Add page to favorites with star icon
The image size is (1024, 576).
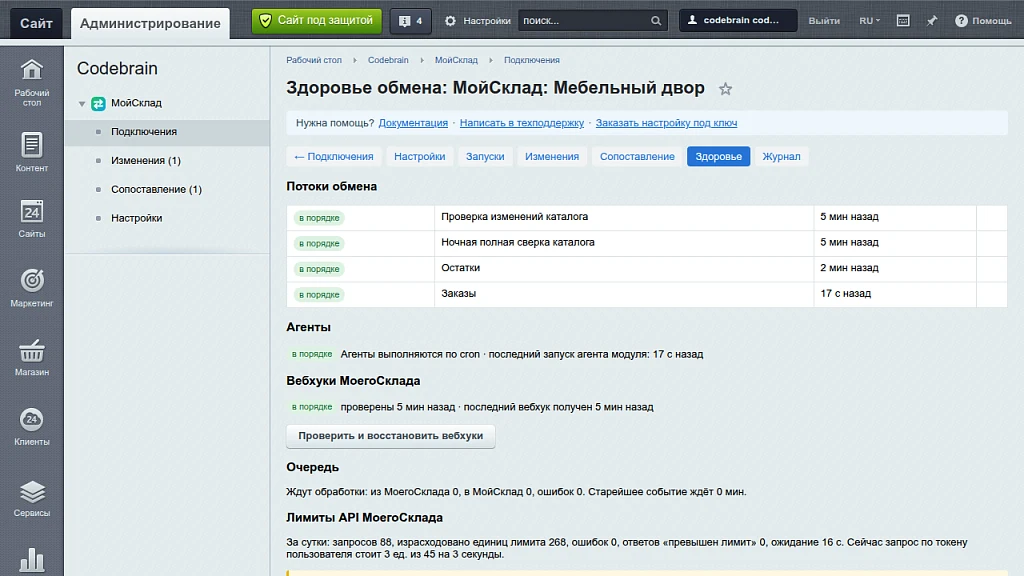click(725, 89)
